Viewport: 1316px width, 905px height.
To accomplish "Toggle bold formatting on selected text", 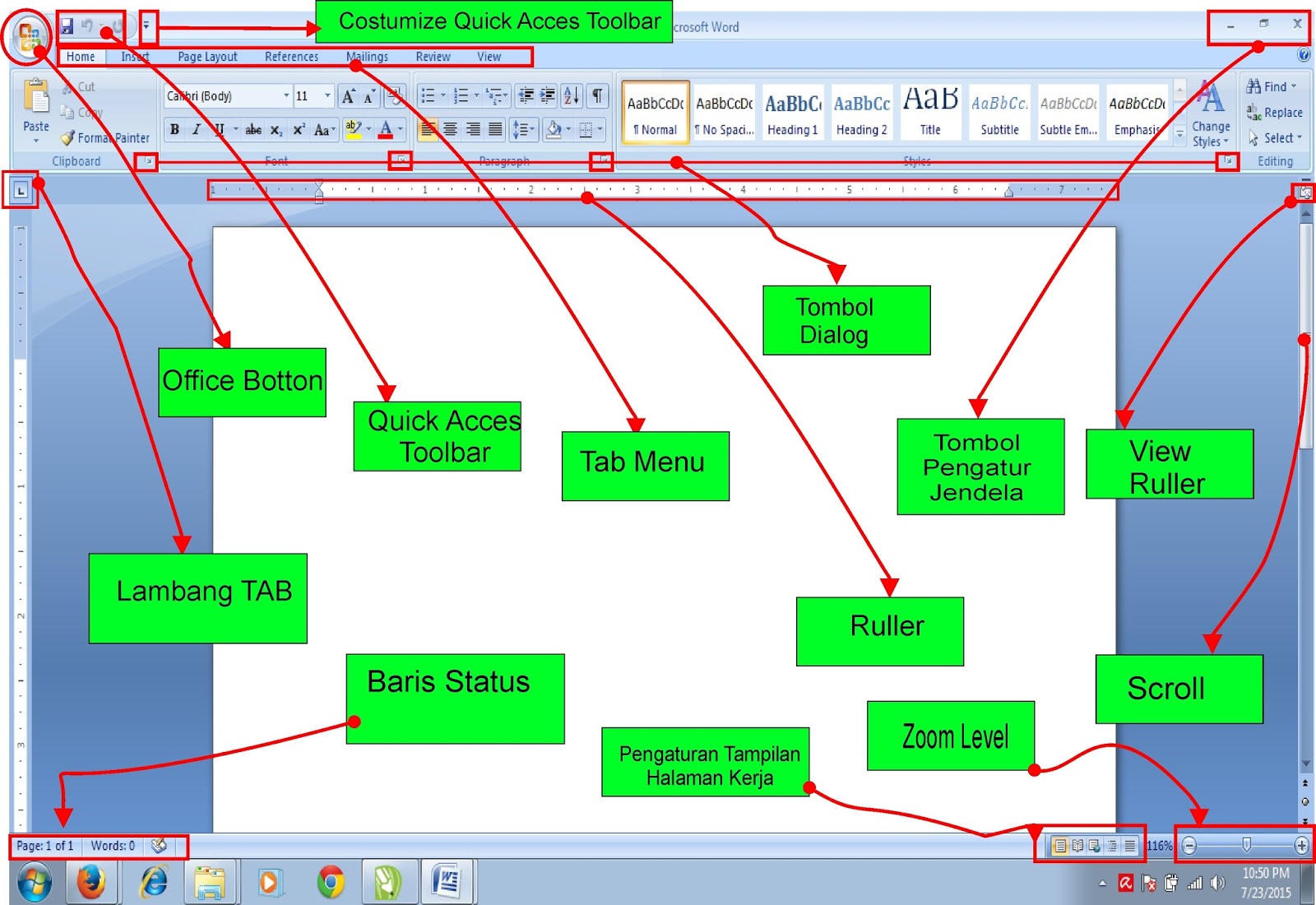I will click(174, 129).
